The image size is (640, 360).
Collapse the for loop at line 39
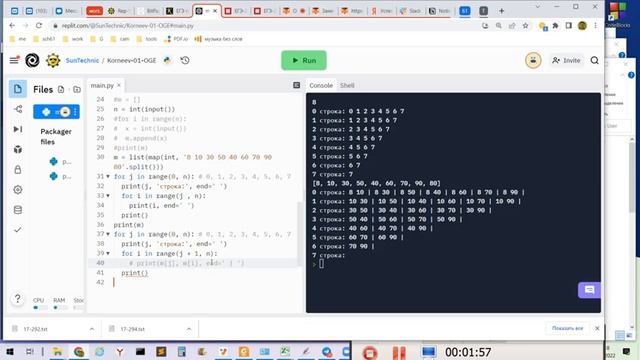[x=108, y=253]
